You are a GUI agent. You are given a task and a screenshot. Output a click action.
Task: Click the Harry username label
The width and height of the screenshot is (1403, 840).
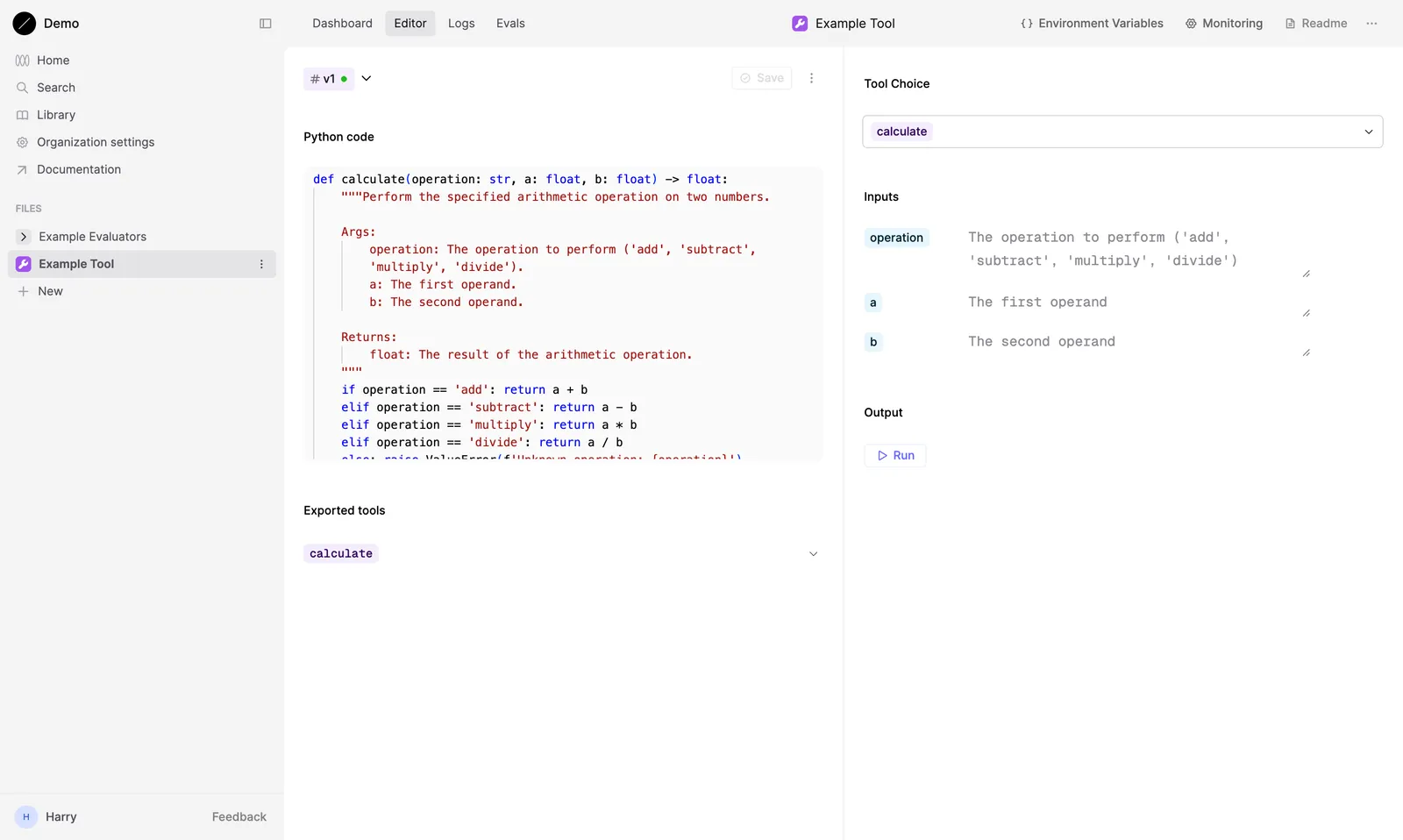coord(61,816)
